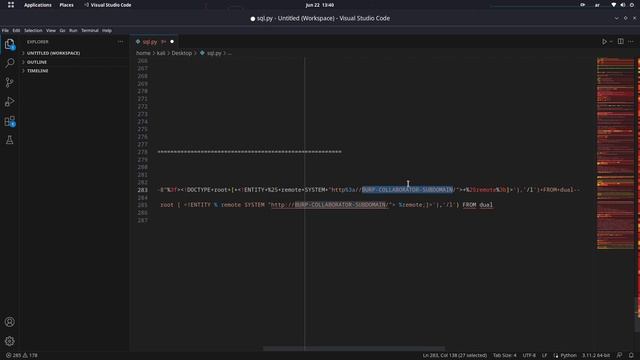The image size is (640, 360).
Task: Run Python file with play icon
Action: point(604,42)
